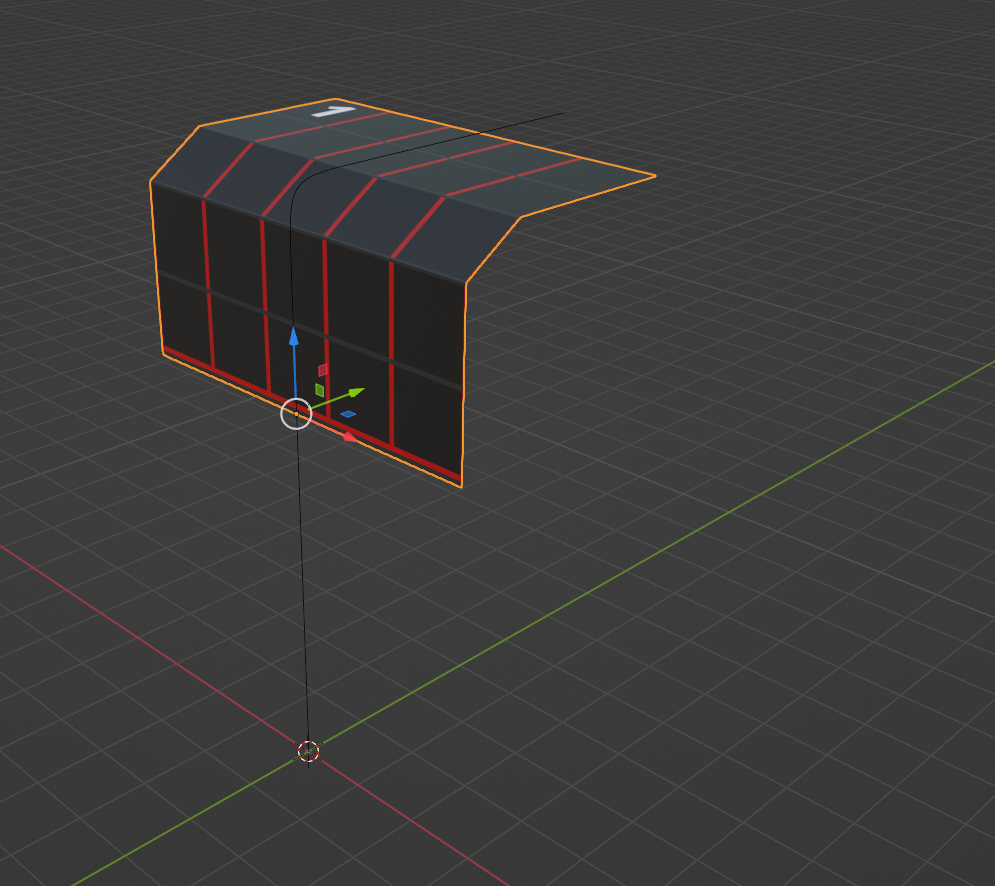Click the red square plane handle
This screenshot has width=995, height=886.
pos(323,370)
